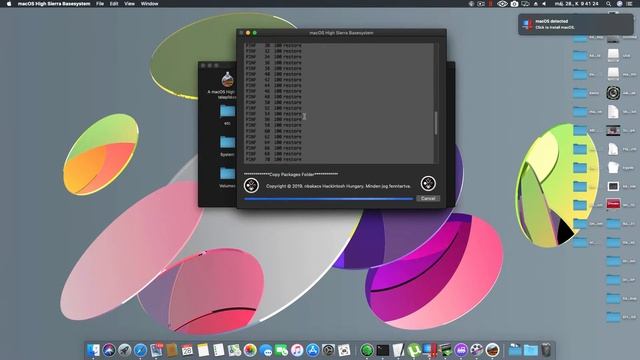The image size is (640, 360).
Task: Open Calendar showing 28 in Dock
Action: [187, 350]
